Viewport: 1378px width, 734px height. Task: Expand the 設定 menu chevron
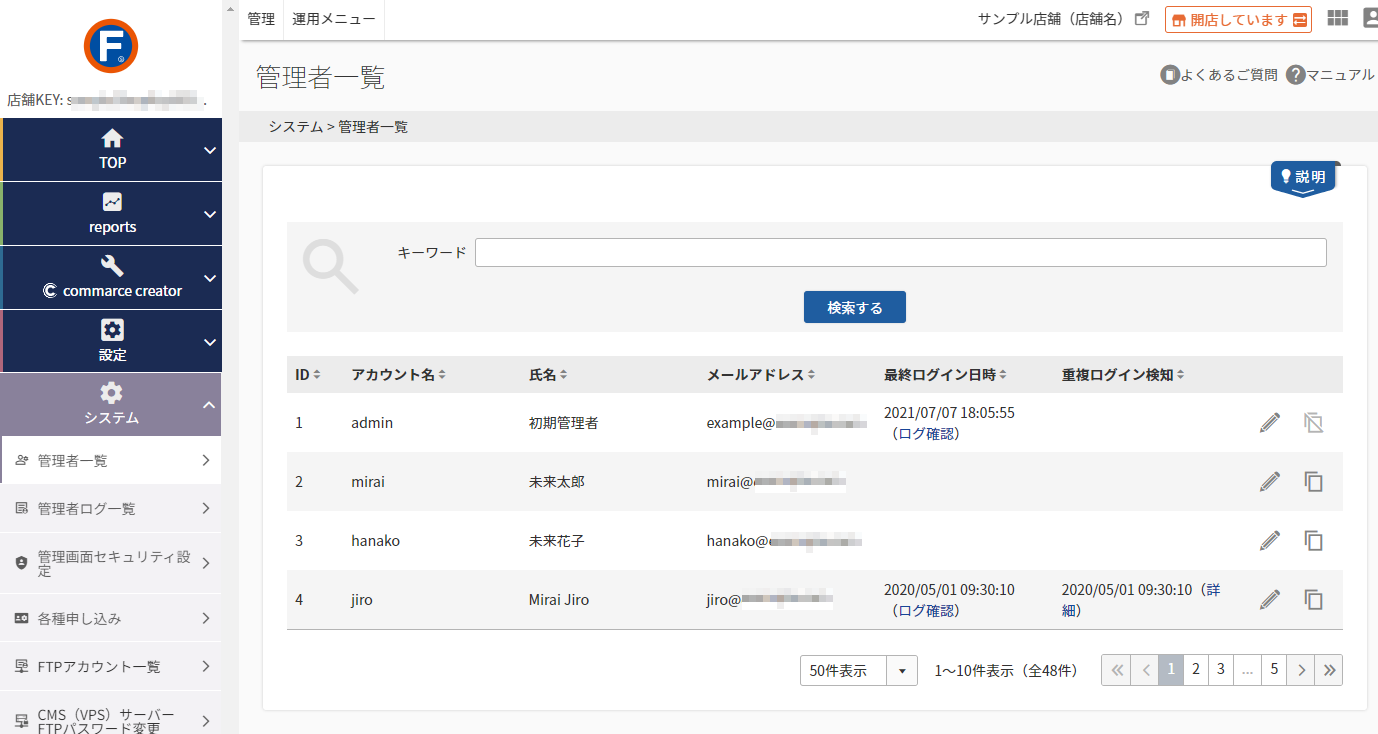[209, 342]
